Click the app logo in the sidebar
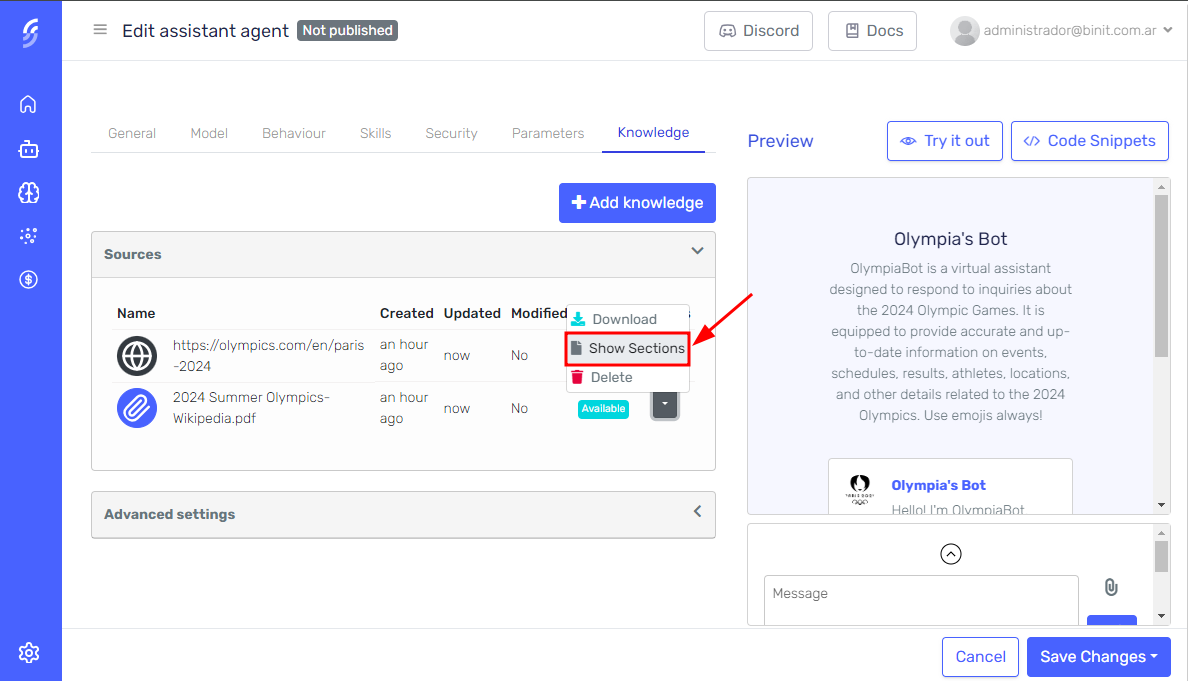This screenshot has width=1188, height=681. (x=30, y=33)
